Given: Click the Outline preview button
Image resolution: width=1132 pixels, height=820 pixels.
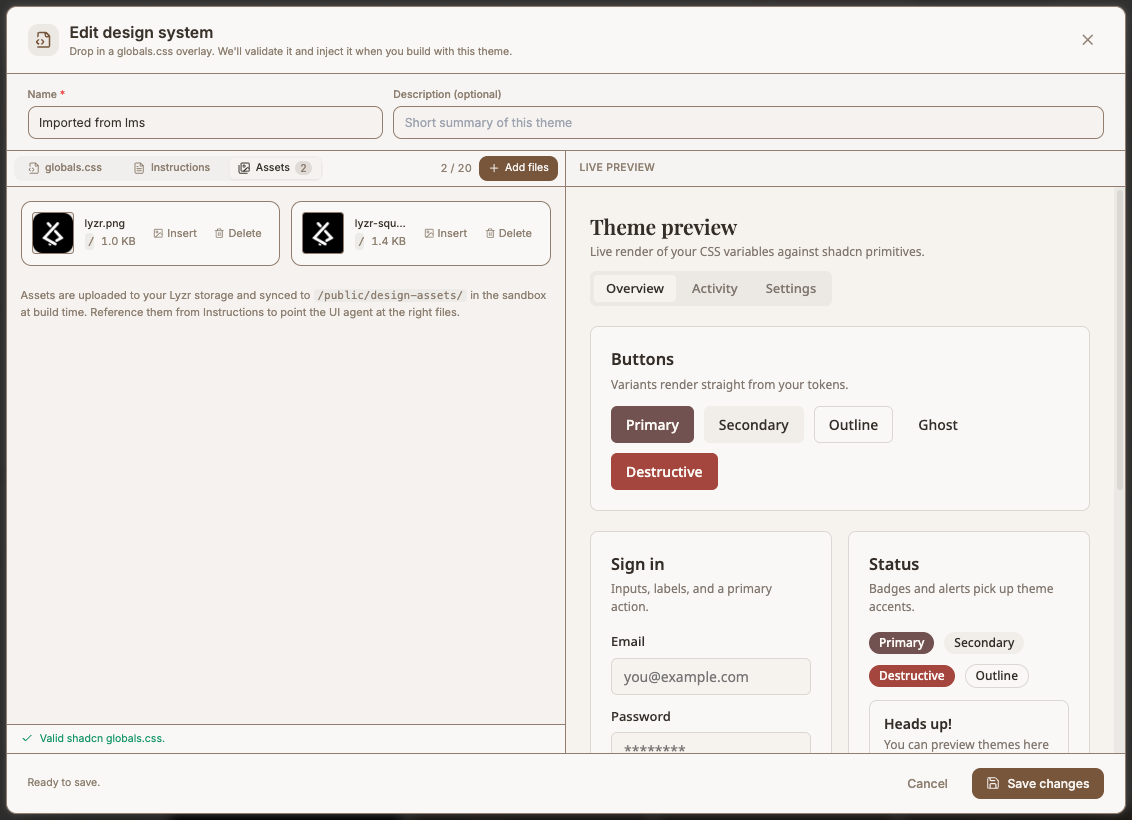Looking at the screenshot, I should (853, 424).
